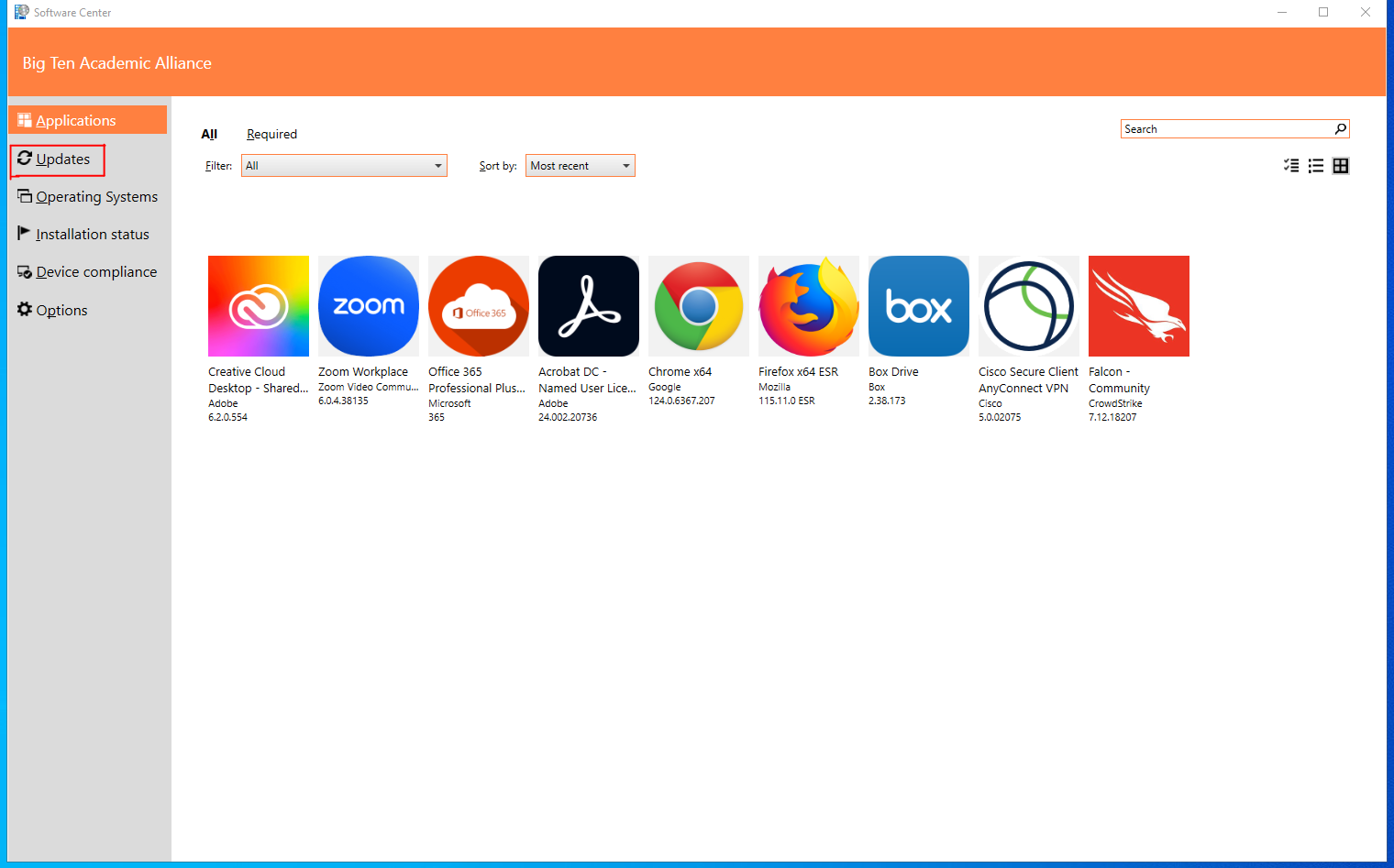Select the Zoom Workplace app icon
This screenshot has width=1394, height=868.
(369, 306)
